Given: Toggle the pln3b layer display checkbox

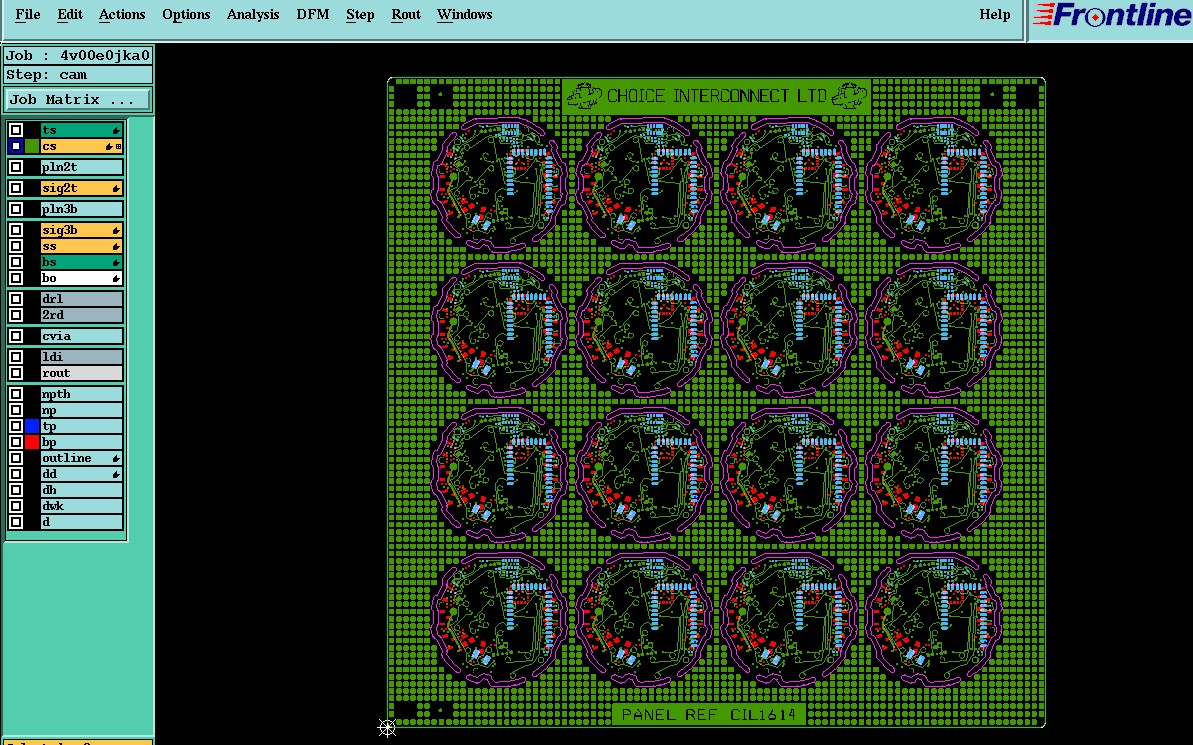Looking at the screenshot, I should pos(16,209).
